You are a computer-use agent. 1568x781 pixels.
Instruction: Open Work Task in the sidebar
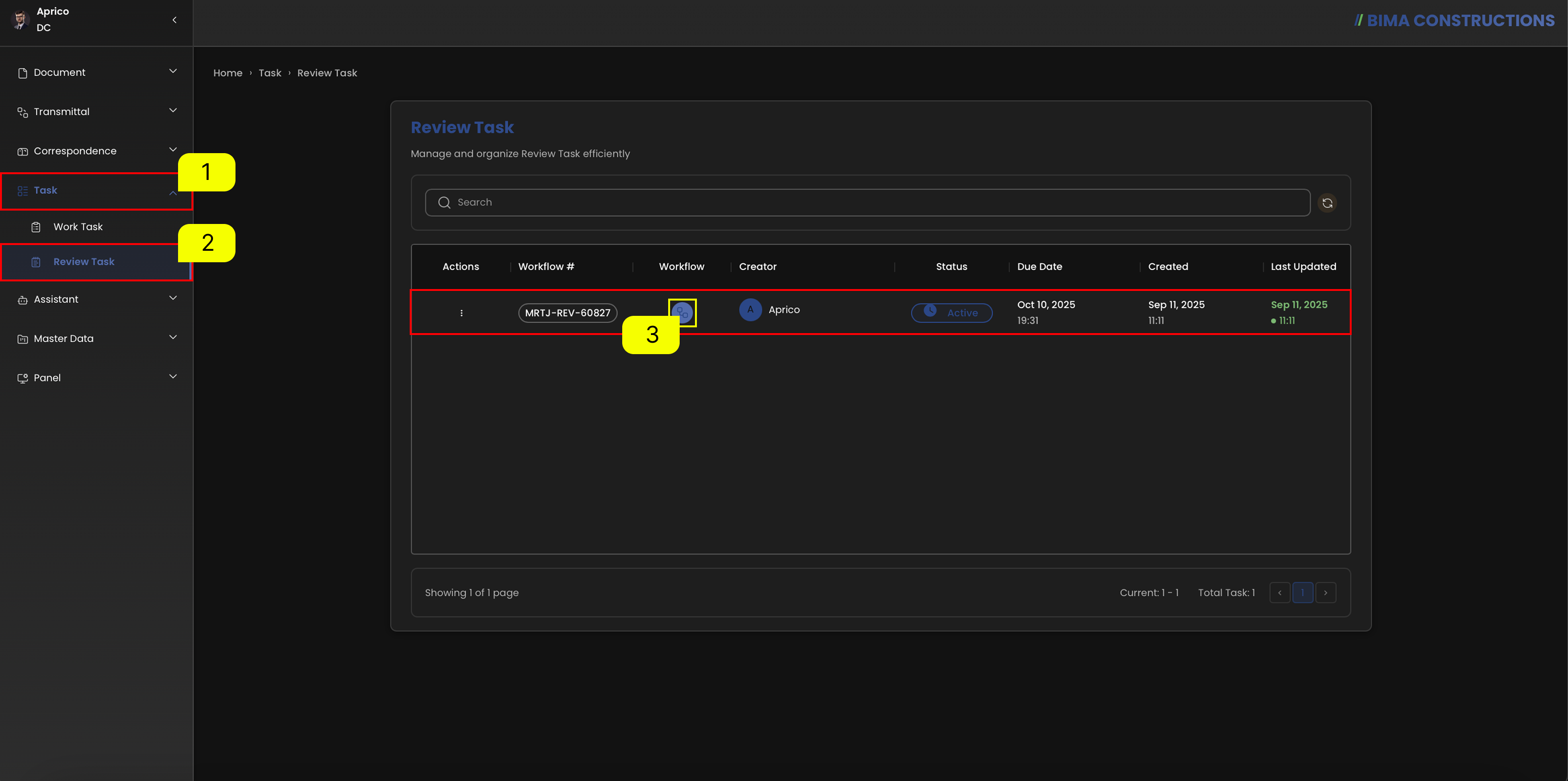(96, 227)
